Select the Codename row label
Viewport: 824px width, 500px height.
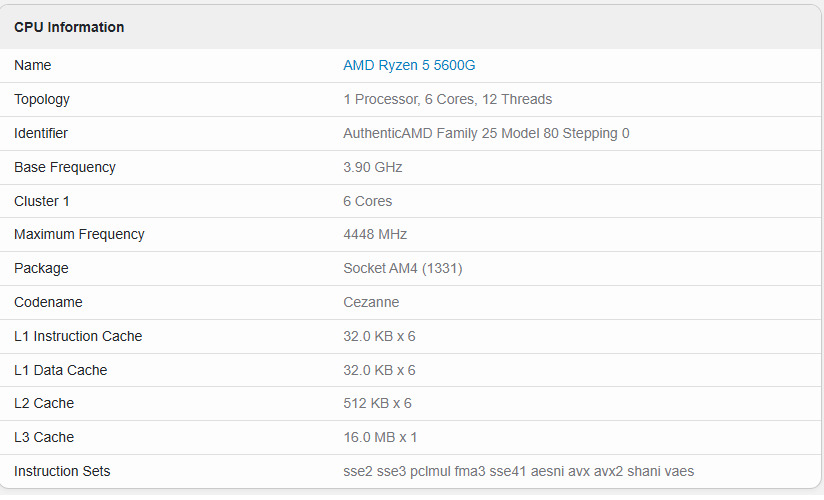(48, 302)
